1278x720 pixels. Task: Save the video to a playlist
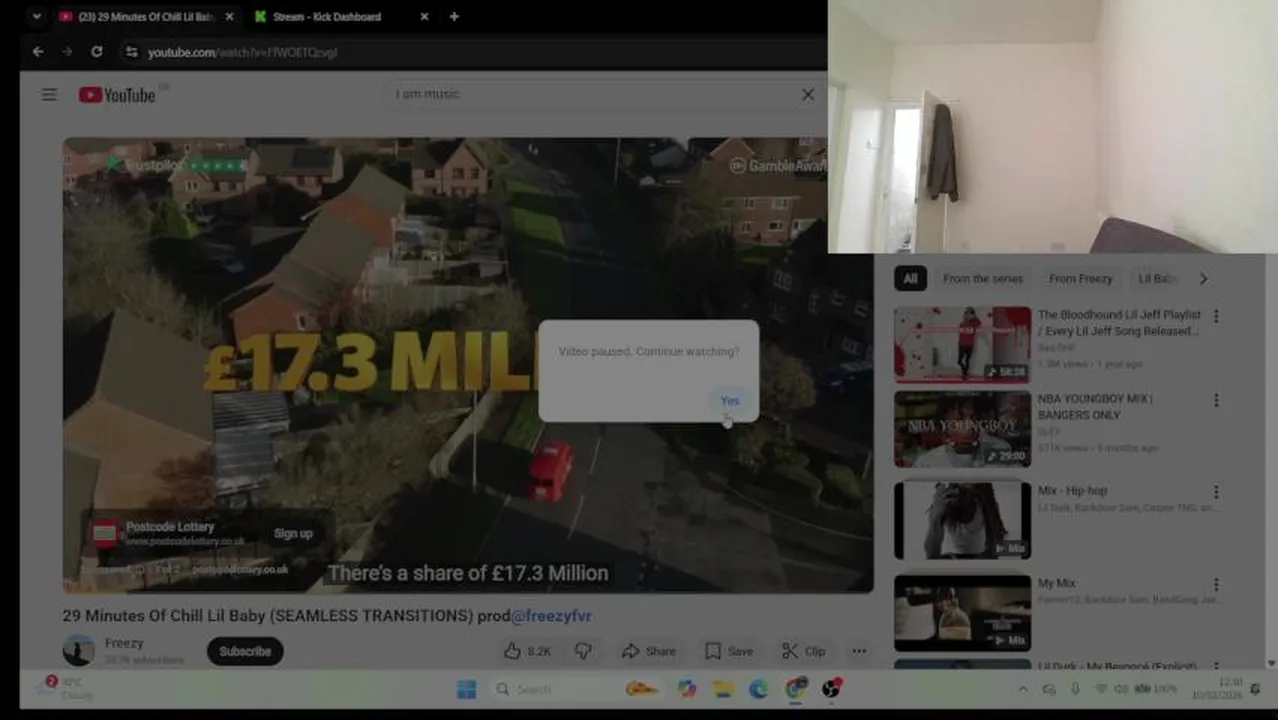click(729, 651)
